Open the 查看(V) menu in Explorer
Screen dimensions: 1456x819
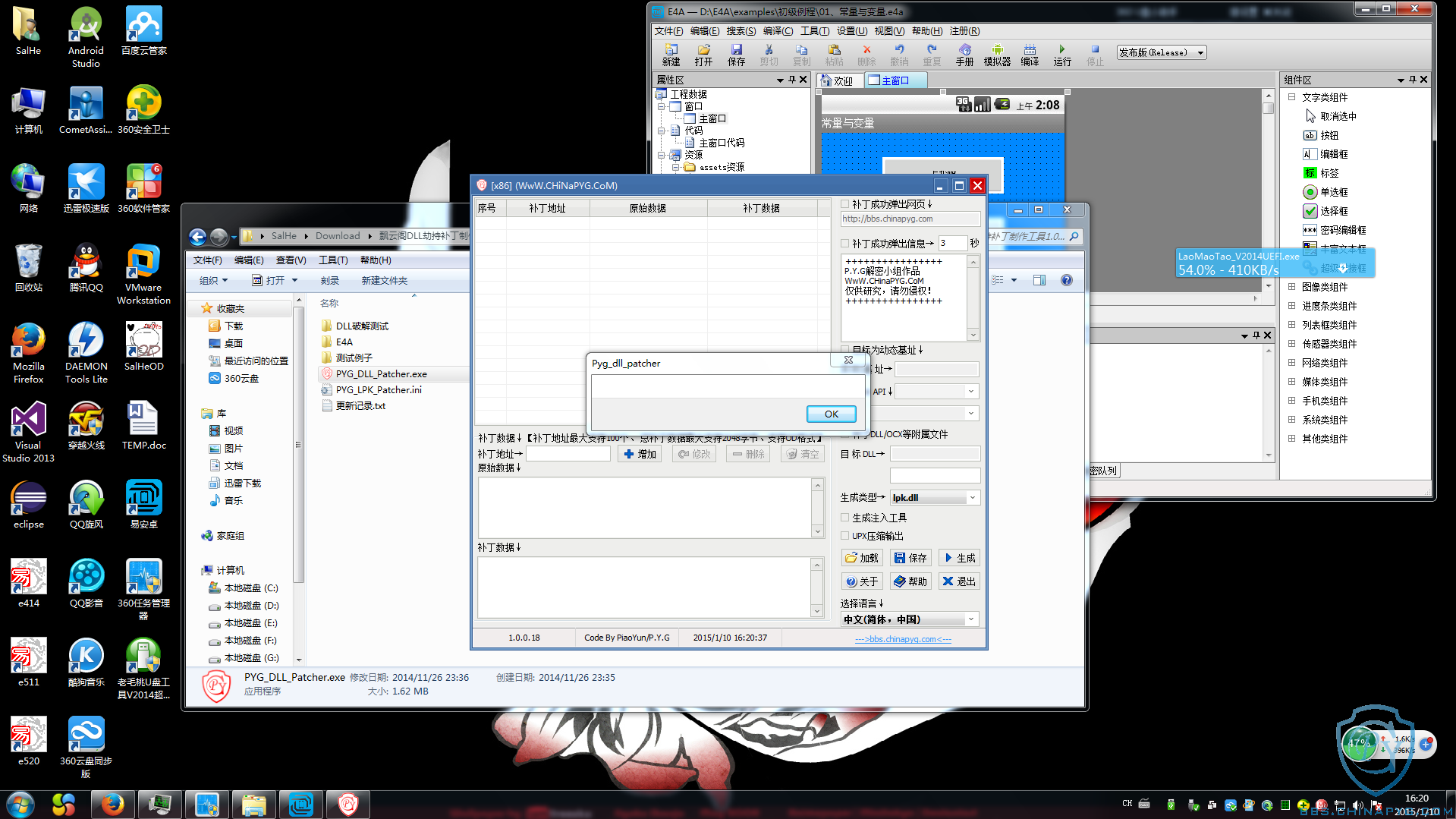[x=291, y=260]
